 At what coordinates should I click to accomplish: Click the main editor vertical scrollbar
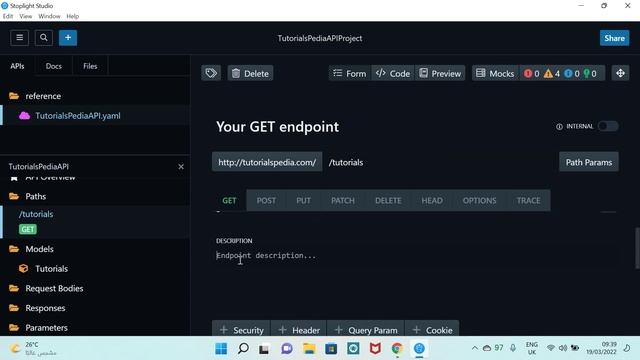point(637,248)
